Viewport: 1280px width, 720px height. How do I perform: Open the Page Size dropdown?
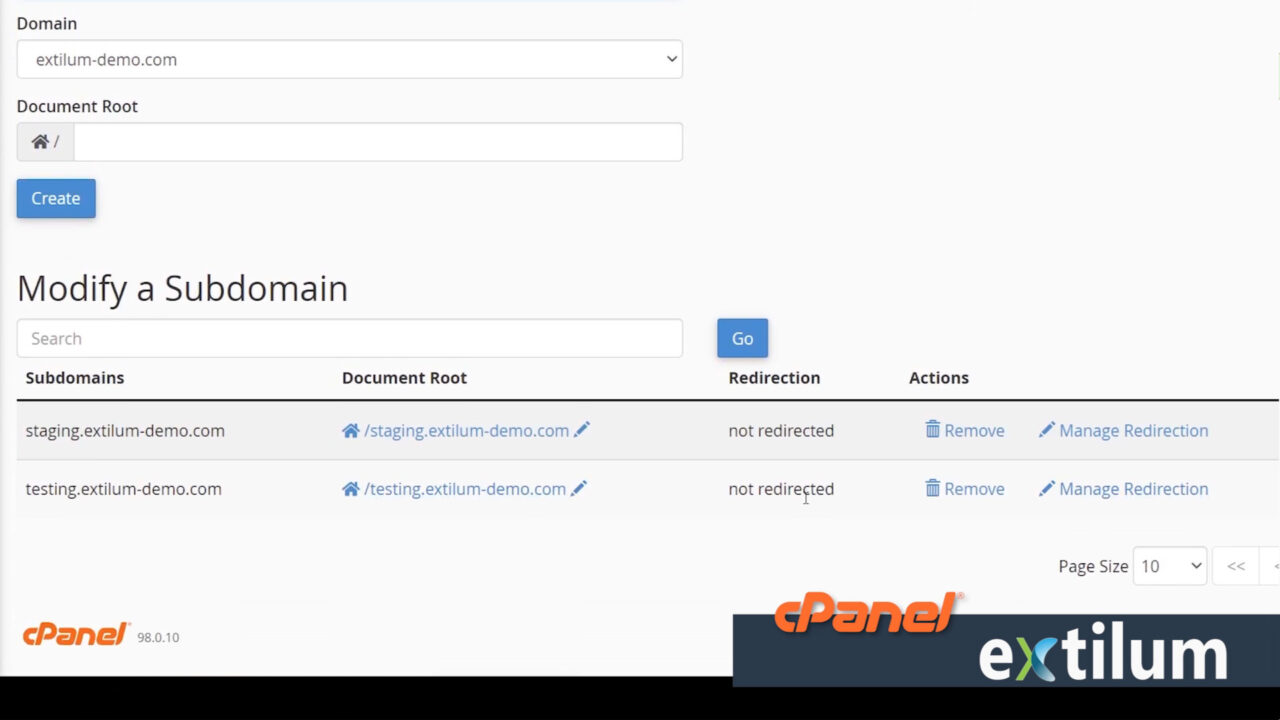[x=1169, y=566]
